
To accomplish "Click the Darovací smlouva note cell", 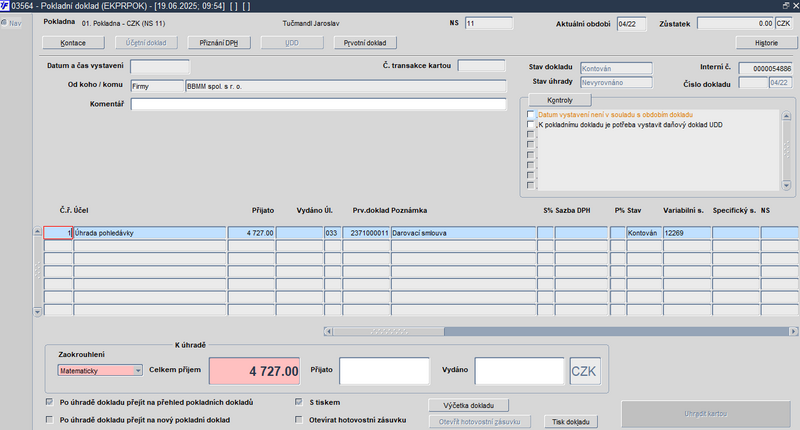I will click(464, 233).
